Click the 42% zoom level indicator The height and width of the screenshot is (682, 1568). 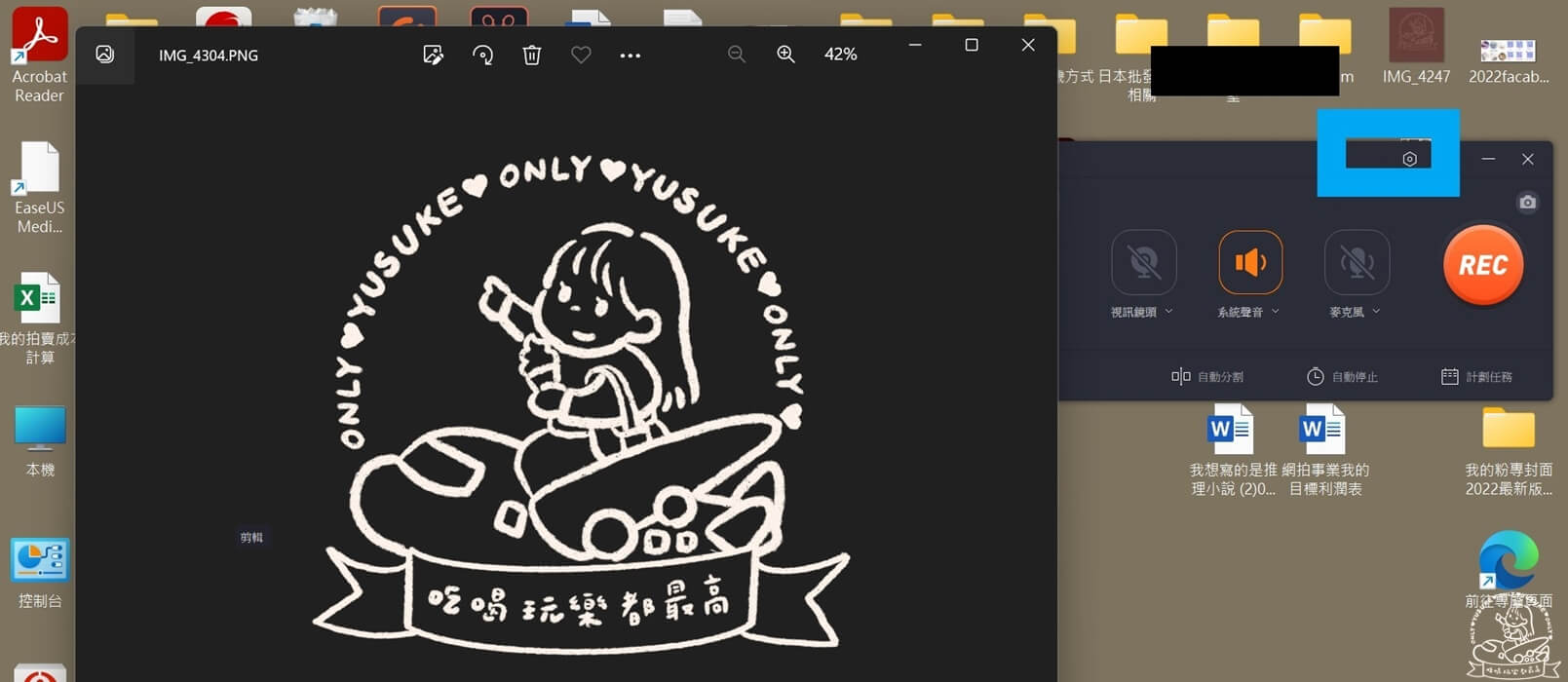tap(840, 55)
